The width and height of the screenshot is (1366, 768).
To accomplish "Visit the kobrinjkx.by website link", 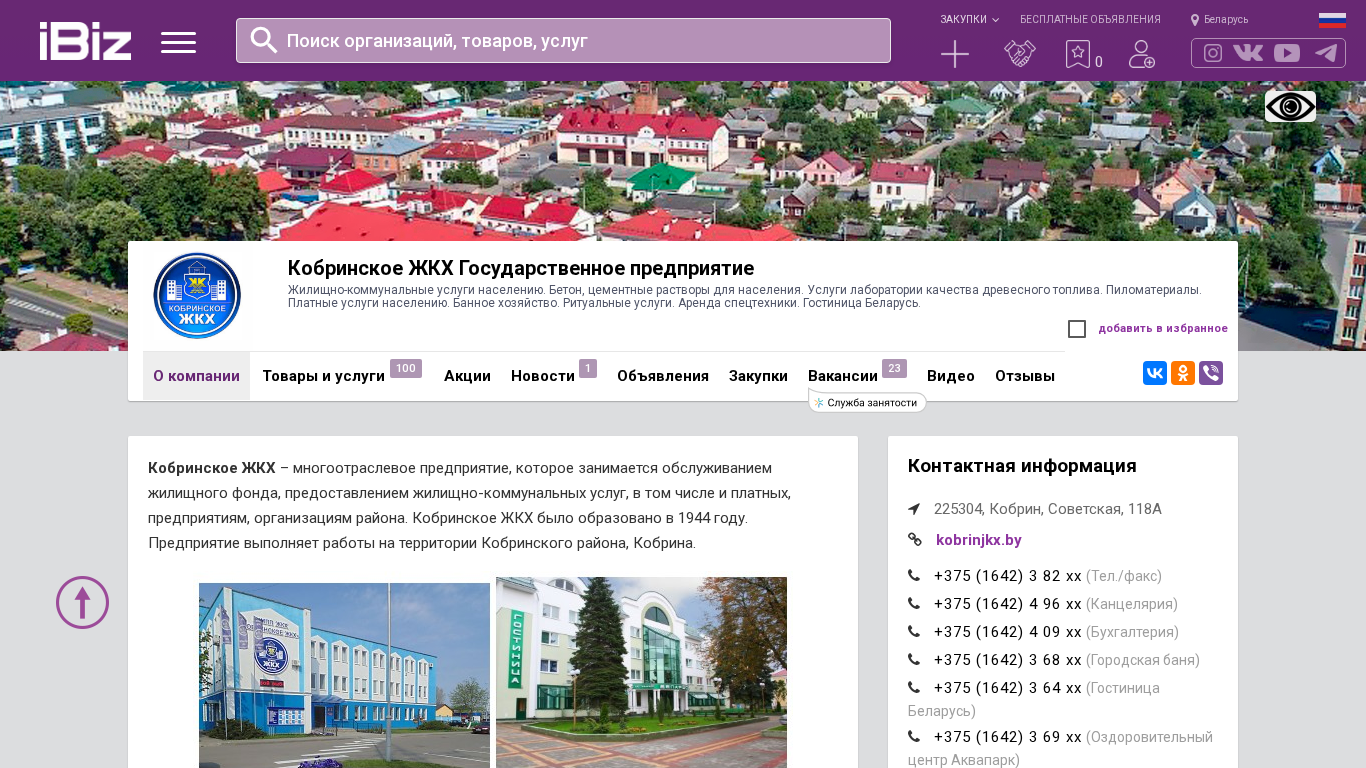I will click(x=979, y=540).
